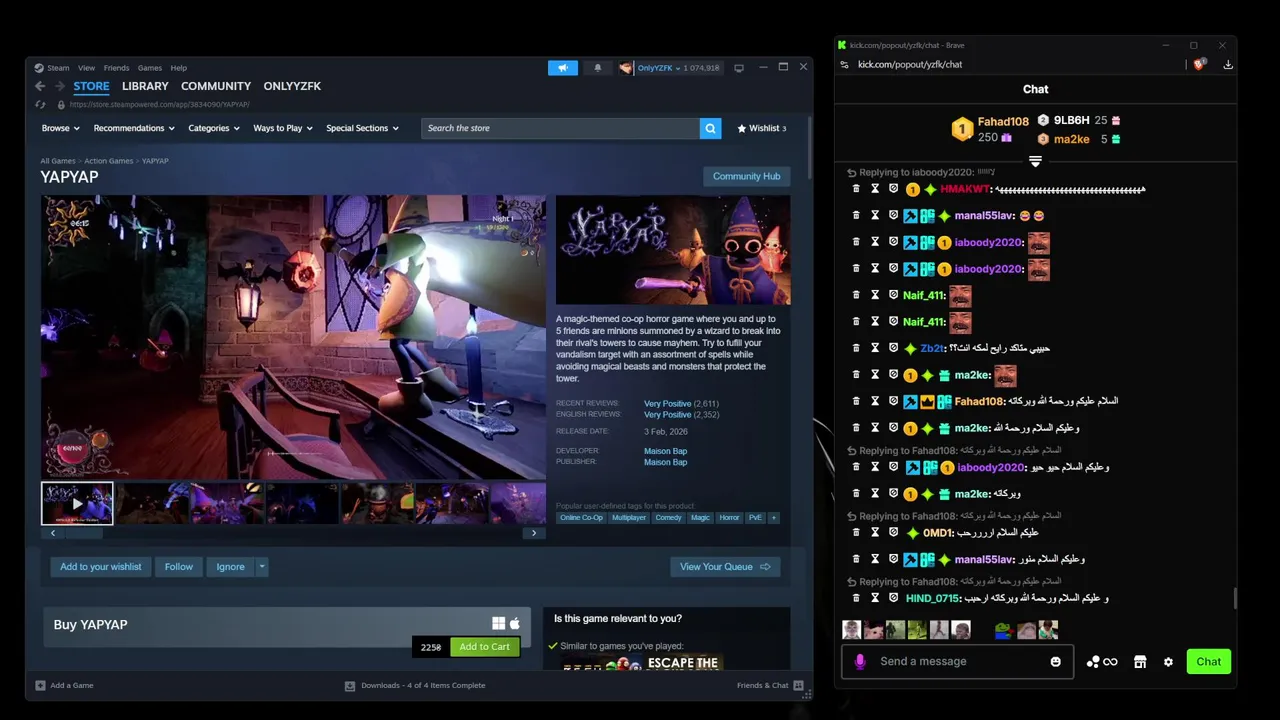Screen dimensions: 1280x720
Task: Click the Follow button
Action: pos(179,567)
